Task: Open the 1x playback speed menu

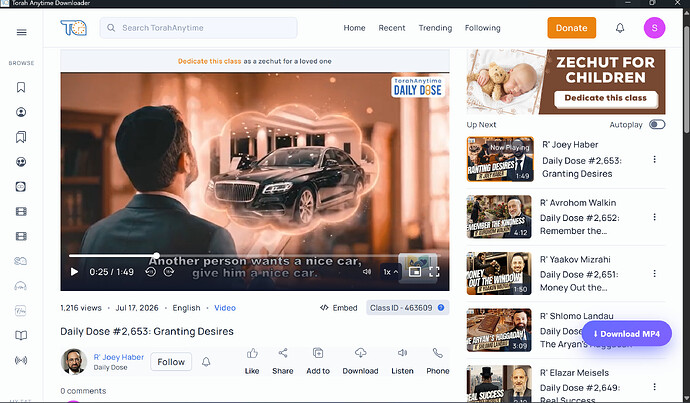Action: click(390, 272)
